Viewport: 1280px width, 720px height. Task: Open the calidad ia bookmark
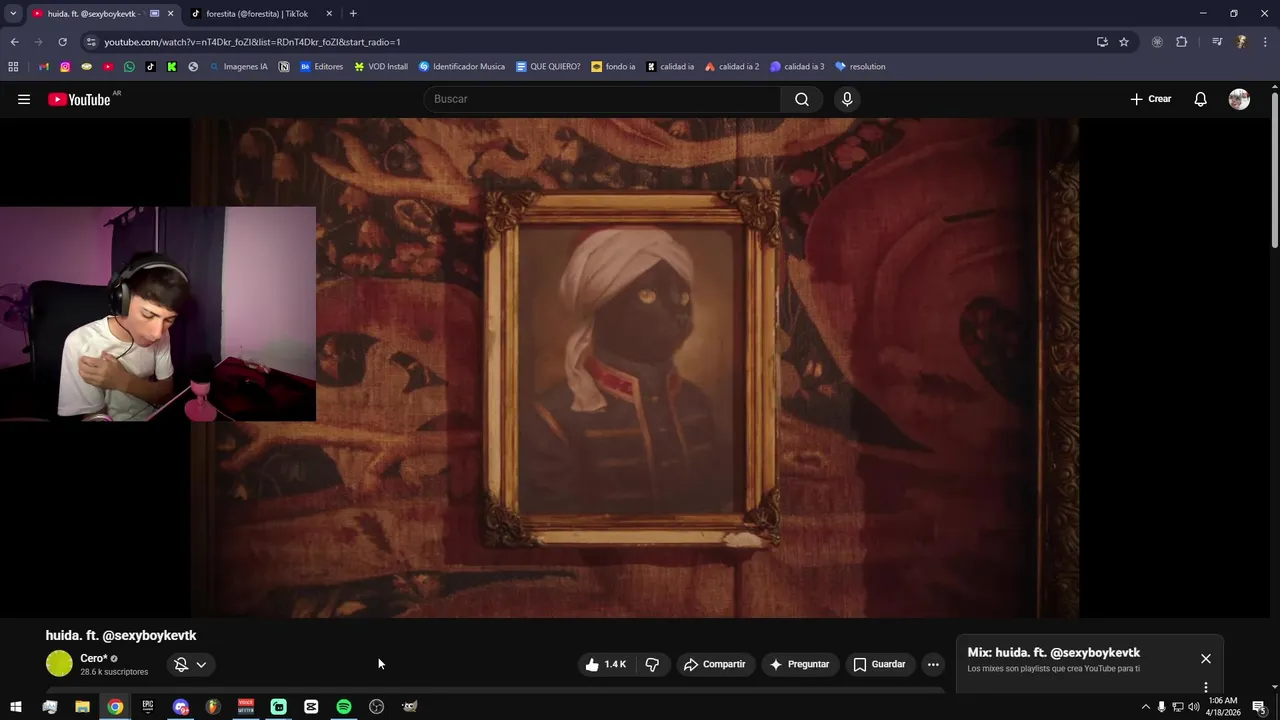click(670, 67)
